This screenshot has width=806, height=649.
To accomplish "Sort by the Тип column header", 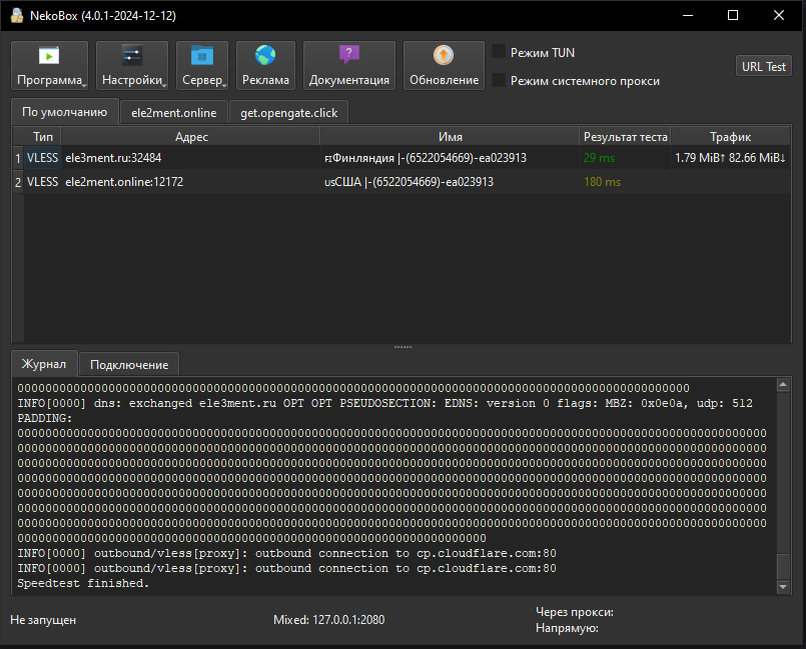I will point(43,137).
